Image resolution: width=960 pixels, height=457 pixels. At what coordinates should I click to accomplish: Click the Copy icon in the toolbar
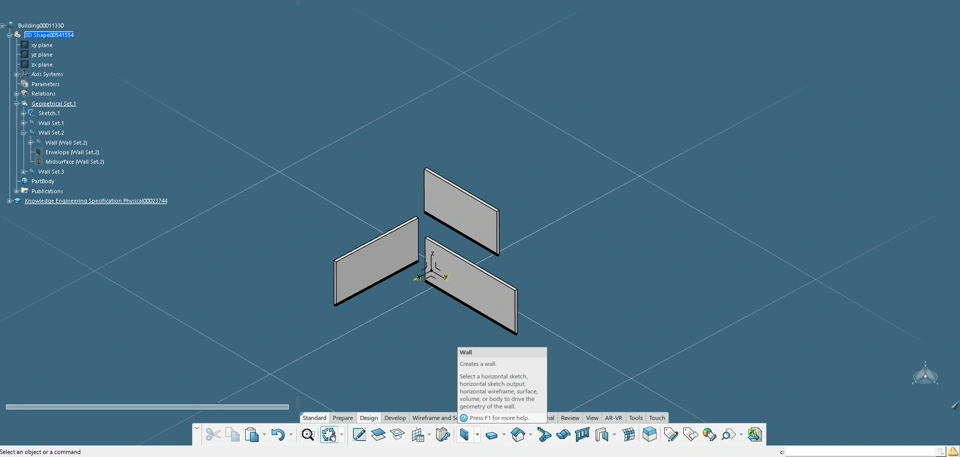point(233,434)
